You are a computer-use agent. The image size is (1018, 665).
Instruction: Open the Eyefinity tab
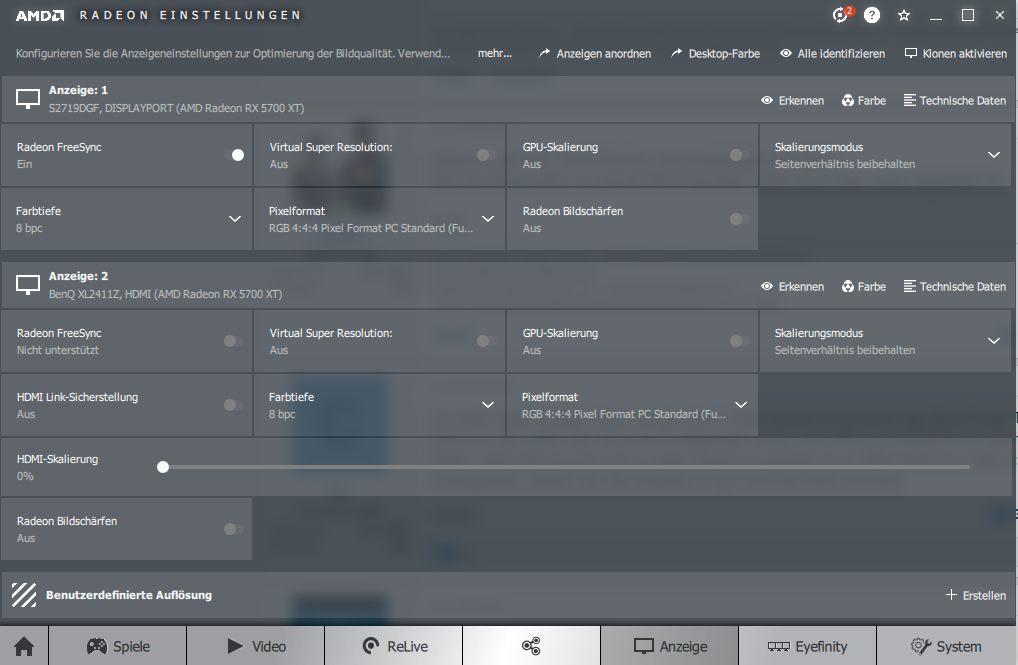808,646
